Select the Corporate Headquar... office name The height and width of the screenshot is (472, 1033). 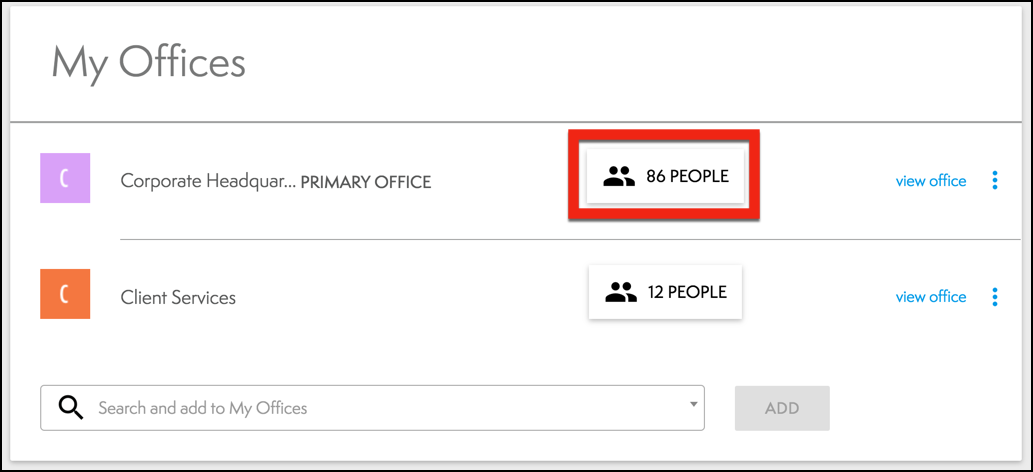(x=208, y=181)
